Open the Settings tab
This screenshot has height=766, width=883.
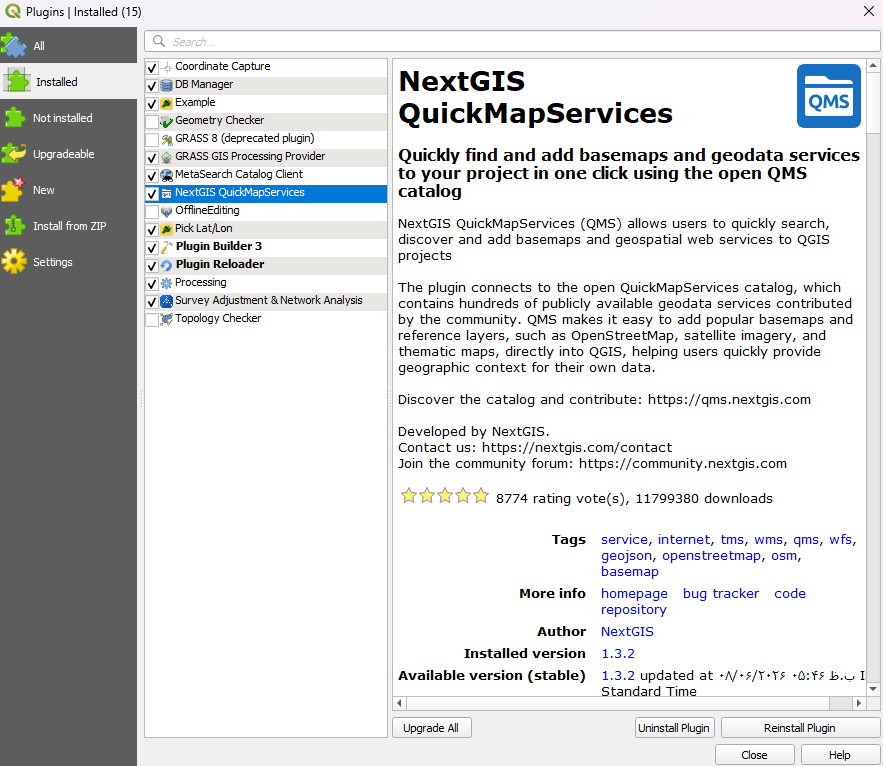[x=68, y=262]
